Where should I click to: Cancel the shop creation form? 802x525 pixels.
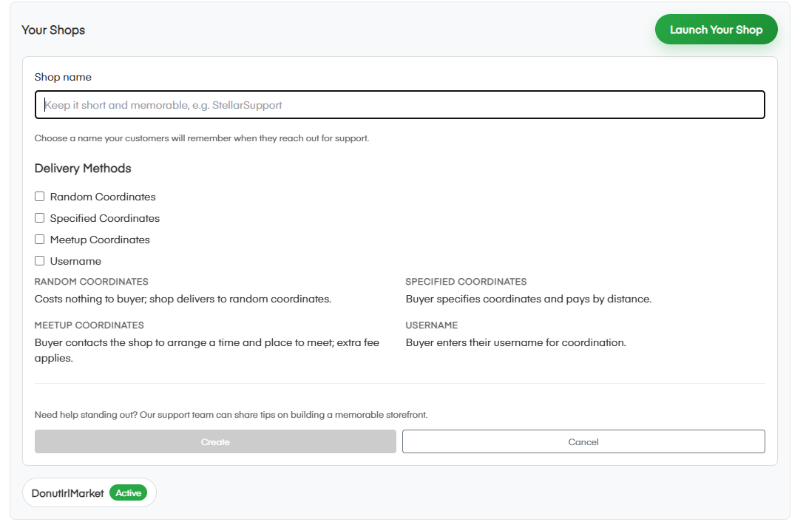coord(583,442)
